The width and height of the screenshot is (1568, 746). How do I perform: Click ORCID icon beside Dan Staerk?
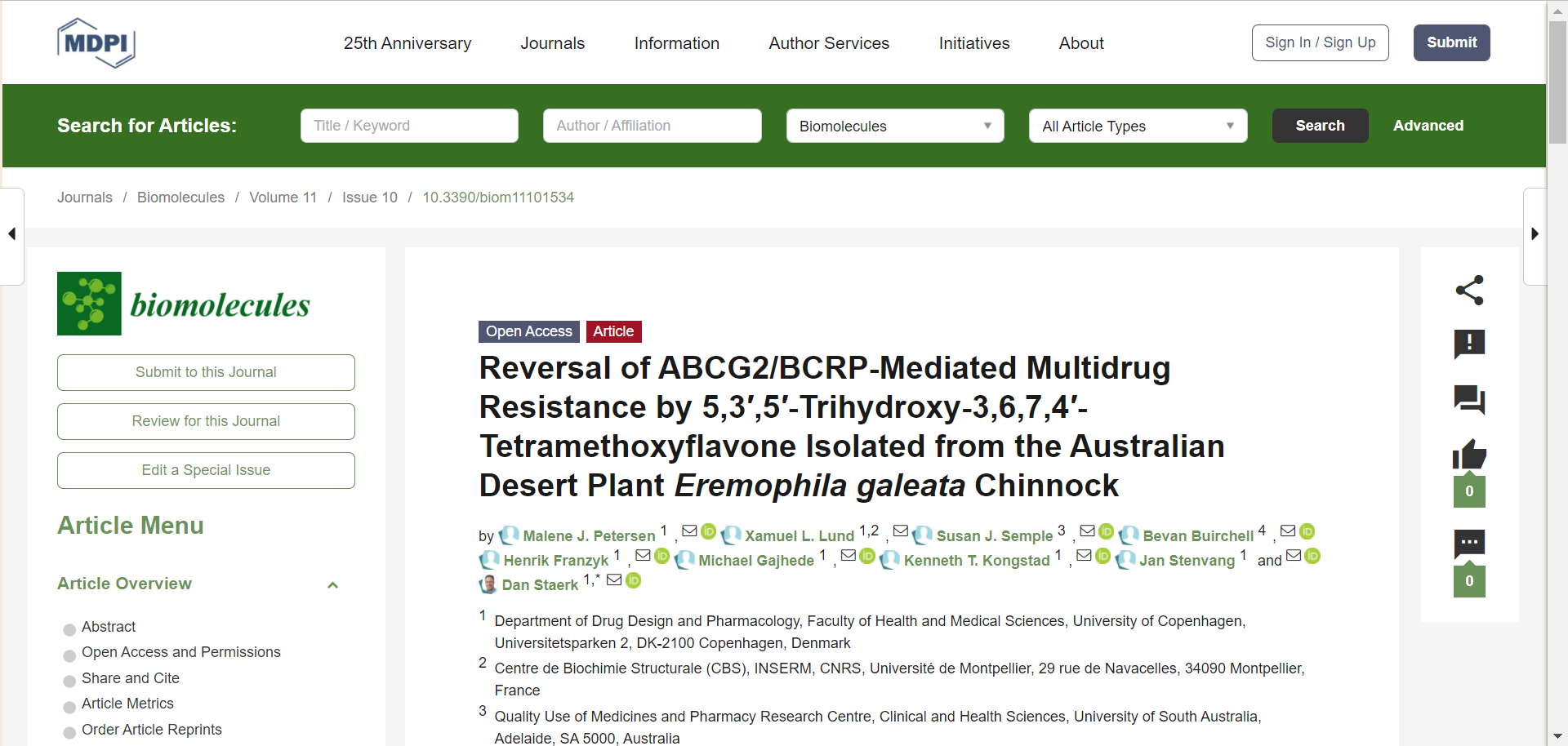634,580
